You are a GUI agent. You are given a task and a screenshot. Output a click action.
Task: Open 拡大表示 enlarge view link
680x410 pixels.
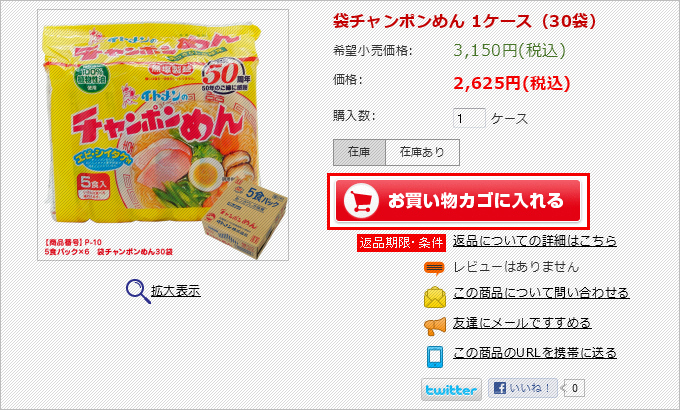(176, 291)
